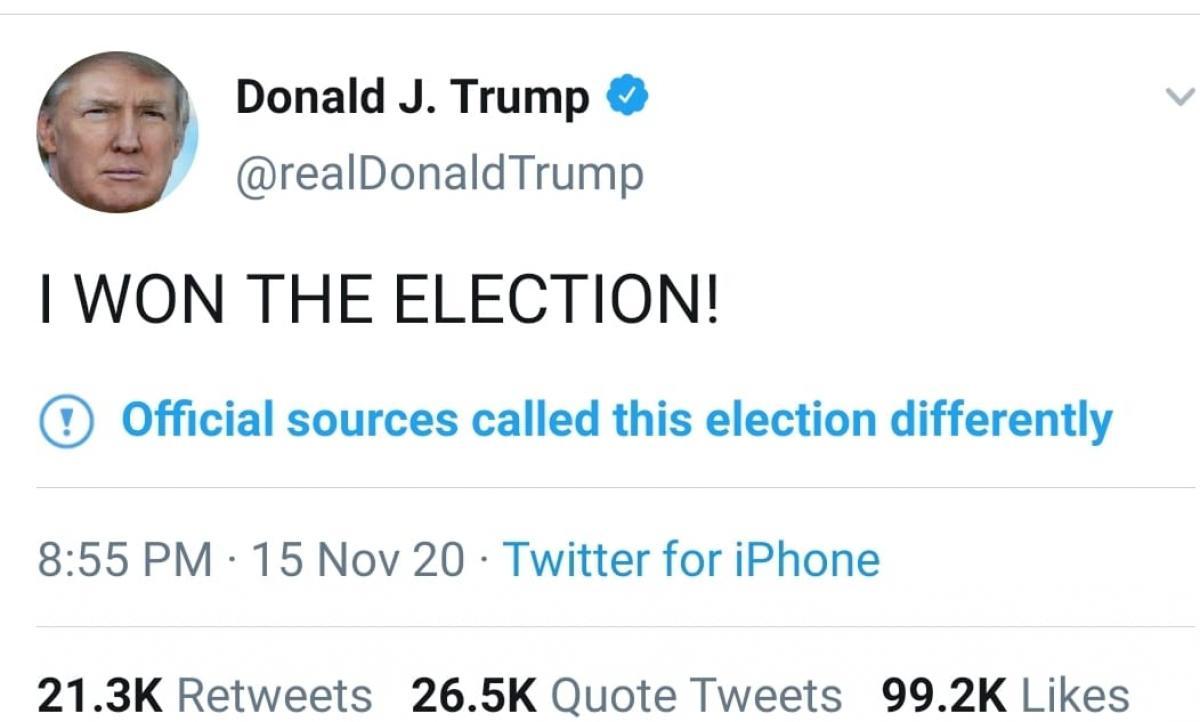Image resolution: width=1200 pixels, height=722 pixels.
Task: Open the @realDonaldTrump handle link
Action: click(440, 174)
